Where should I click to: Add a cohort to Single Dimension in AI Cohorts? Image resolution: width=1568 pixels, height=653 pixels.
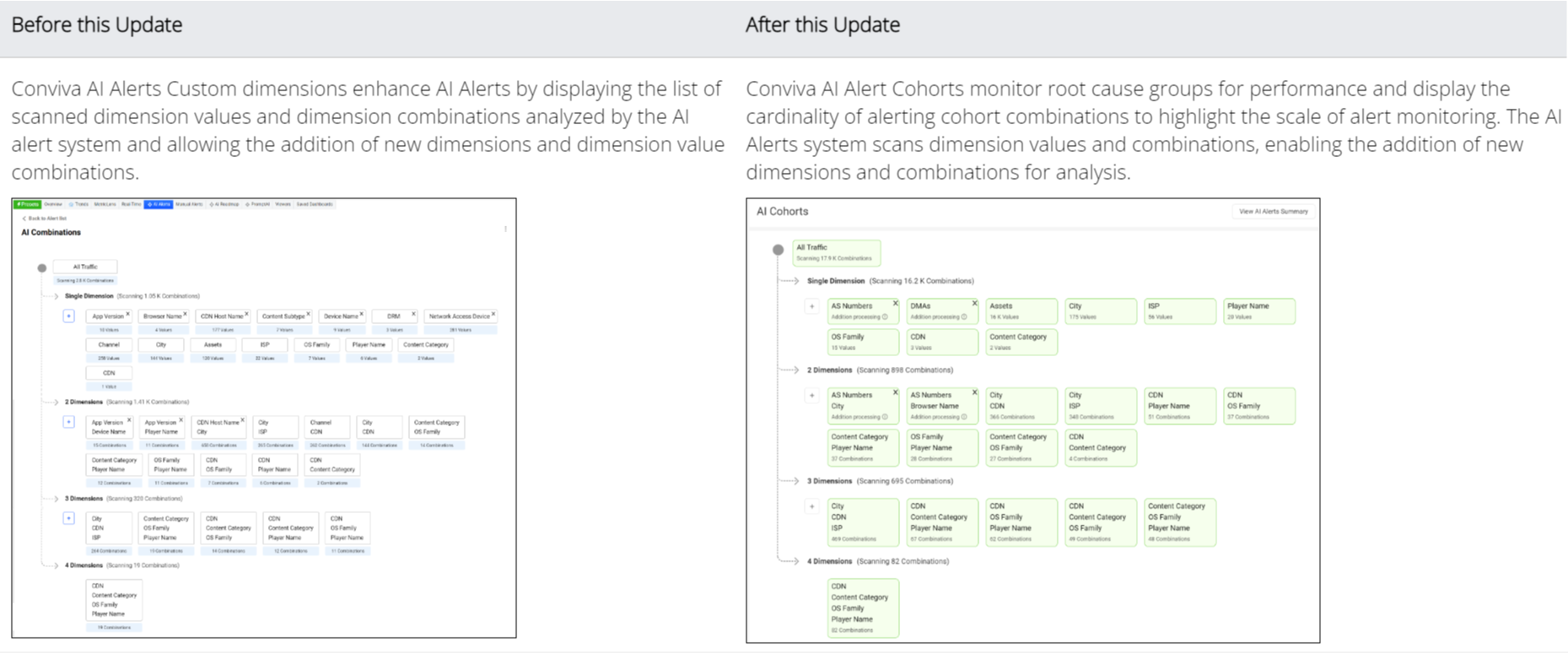coord(811,307)
